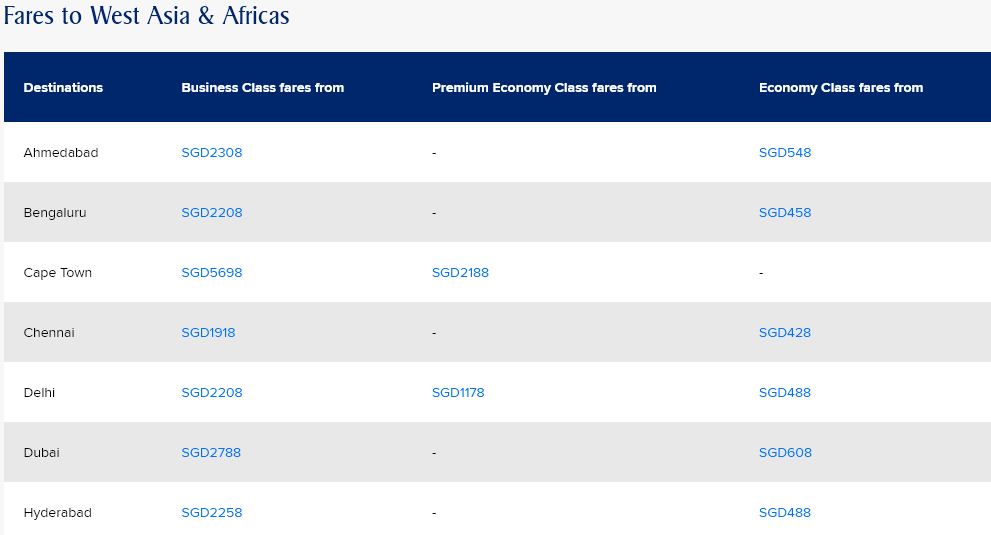Click Premium Economy Class fares from header

544,88
